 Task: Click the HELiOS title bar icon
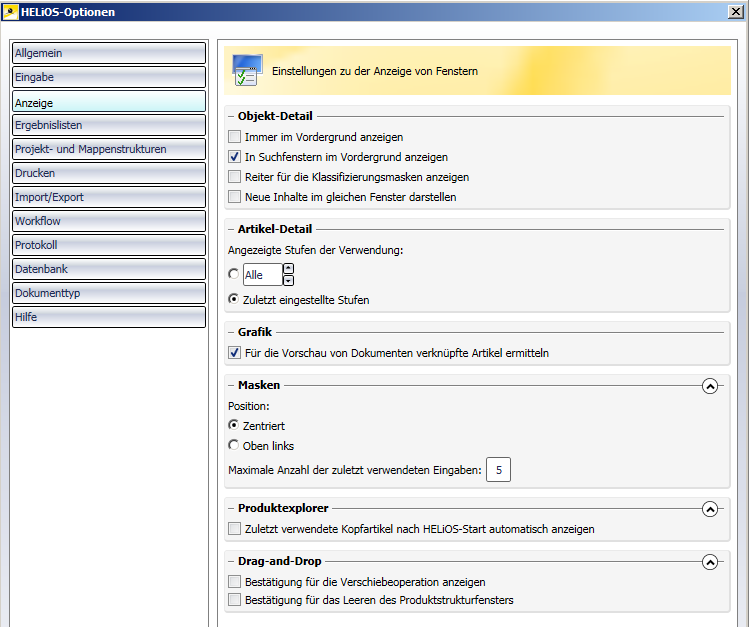(11, 12)
